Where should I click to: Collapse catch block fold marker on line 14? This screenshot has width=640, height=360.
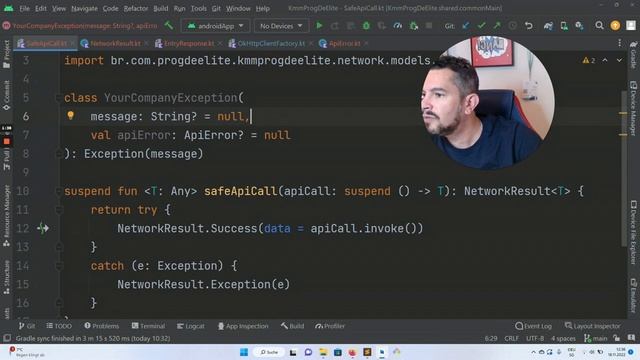(x=58, y=266)
